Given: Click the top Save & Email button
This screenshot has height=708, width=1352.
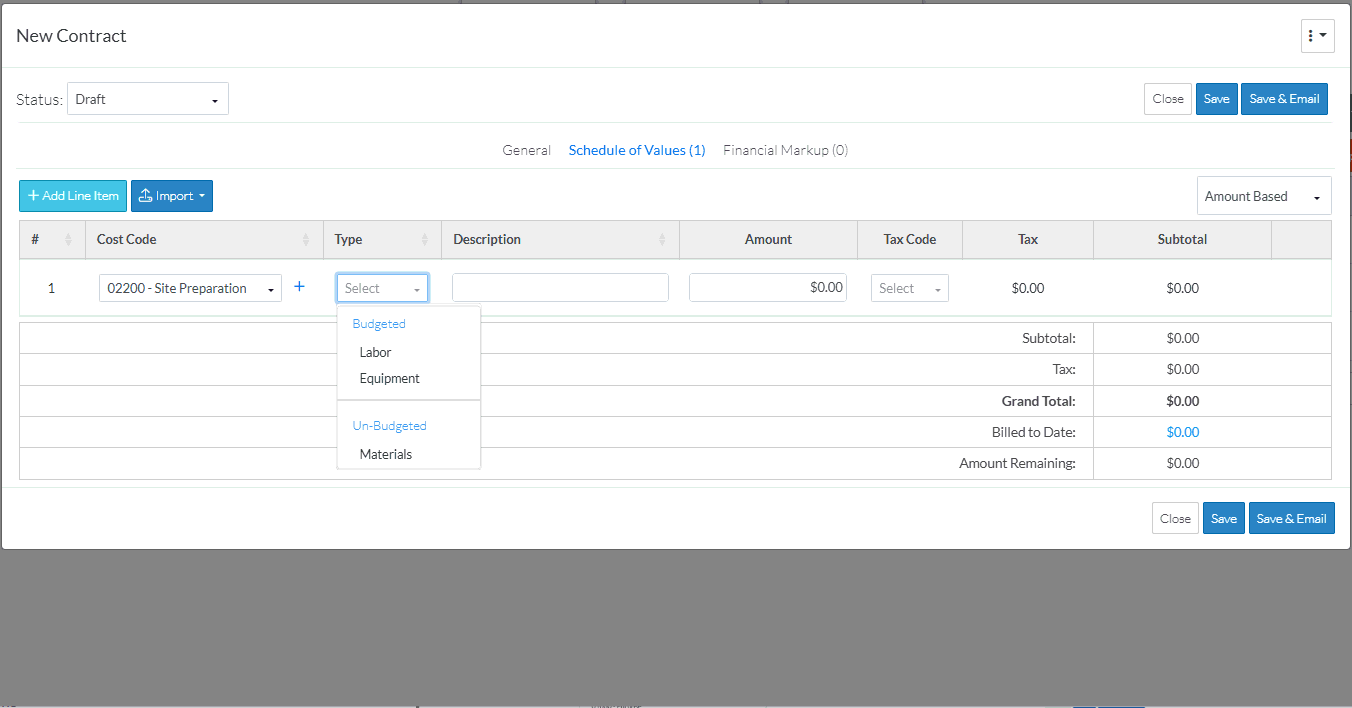Looking at the screenshot, I should (1284, 99).
